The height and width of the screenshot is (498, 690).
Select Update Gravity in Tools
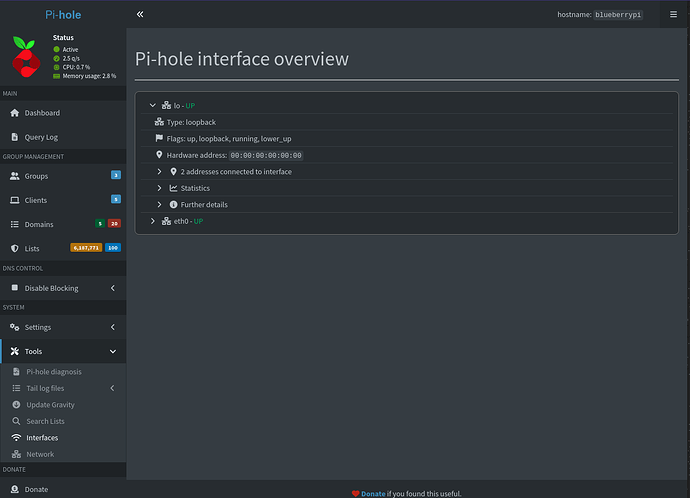pos(50,405)
